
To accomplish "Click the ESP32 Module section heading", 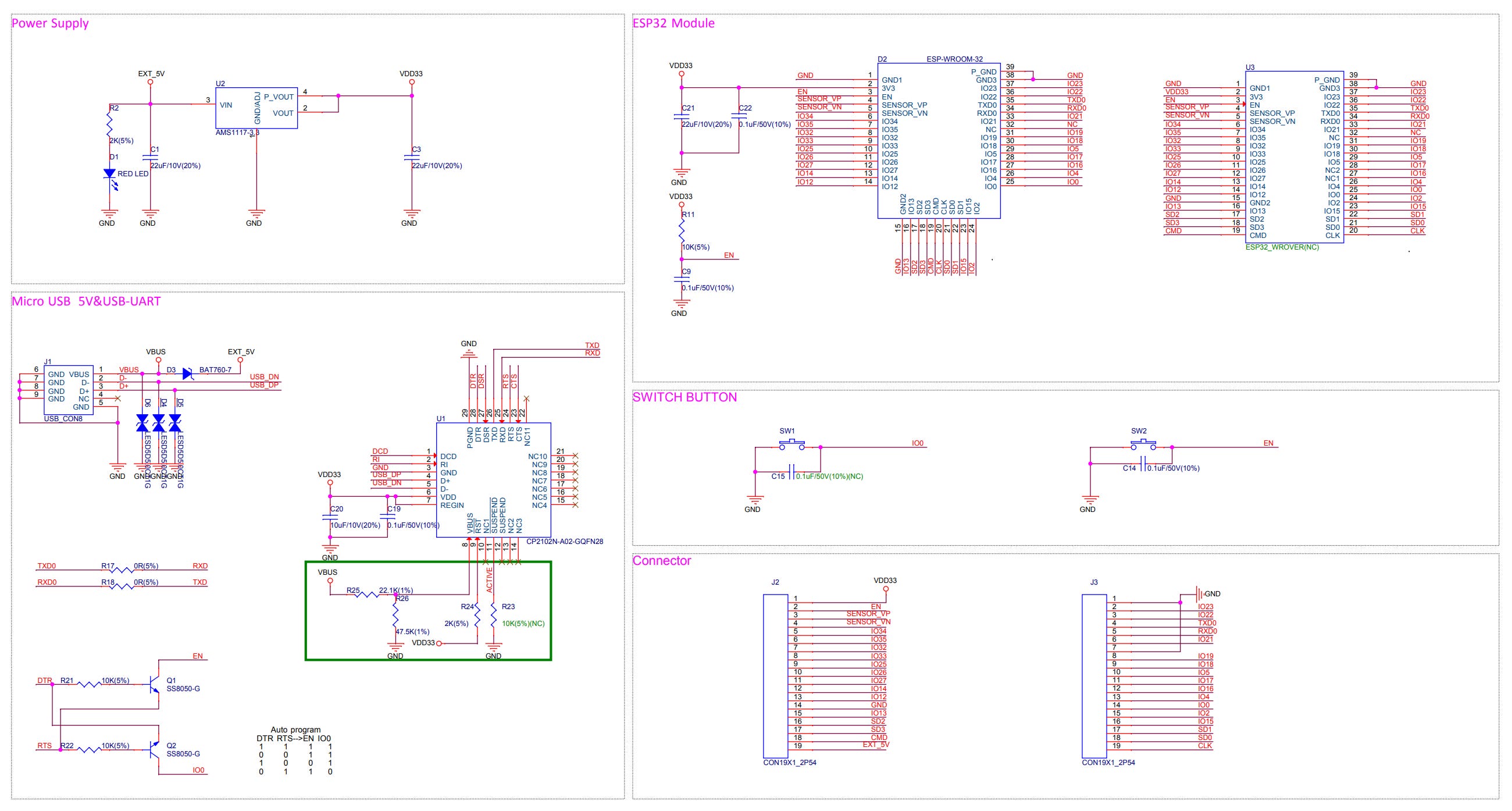I will pos(673,23).
